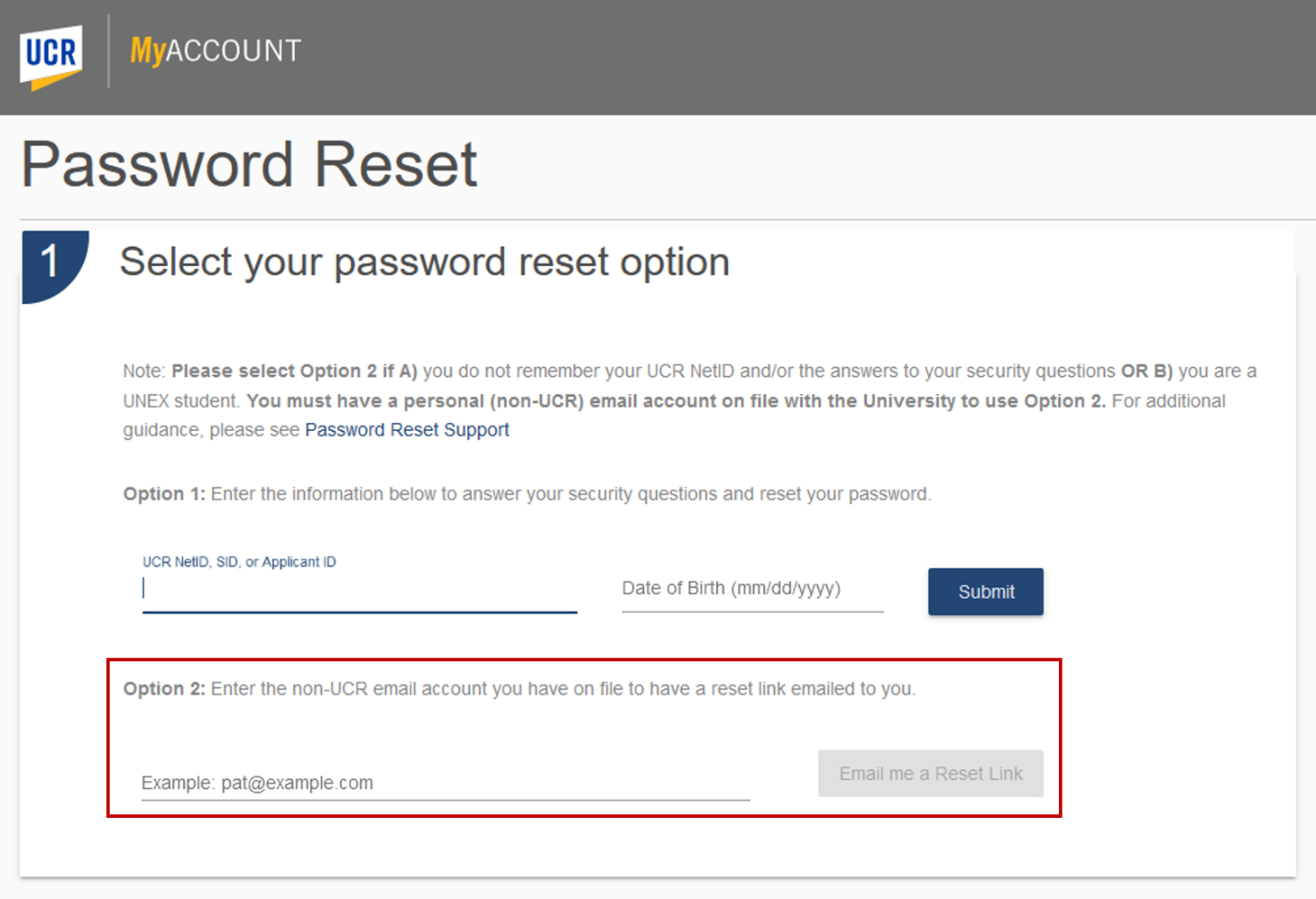Click the bold 'Please select Option 2 if A)' text

(294, 371)
